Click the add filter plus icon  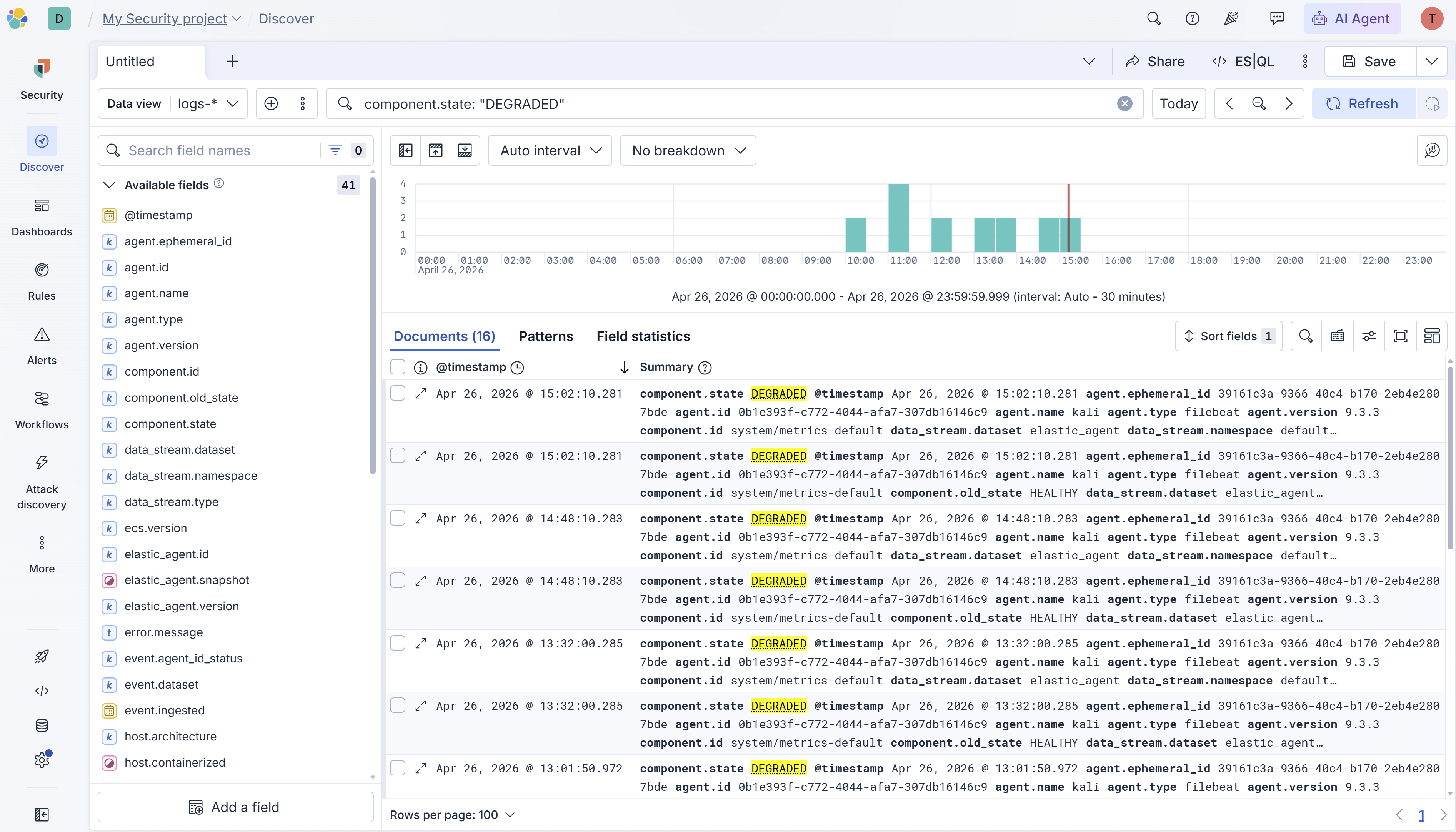tap(271, 103)
